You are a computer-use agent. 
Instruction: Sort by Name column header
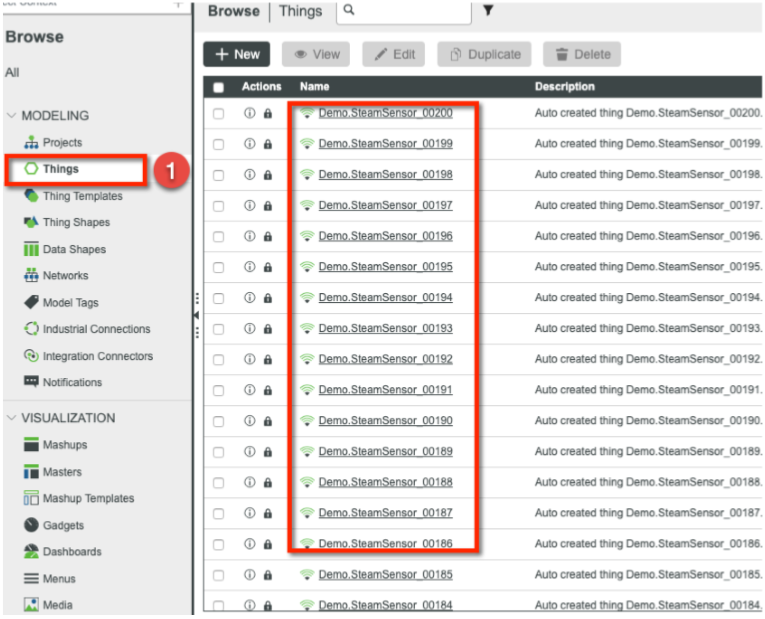coord(314,87)
